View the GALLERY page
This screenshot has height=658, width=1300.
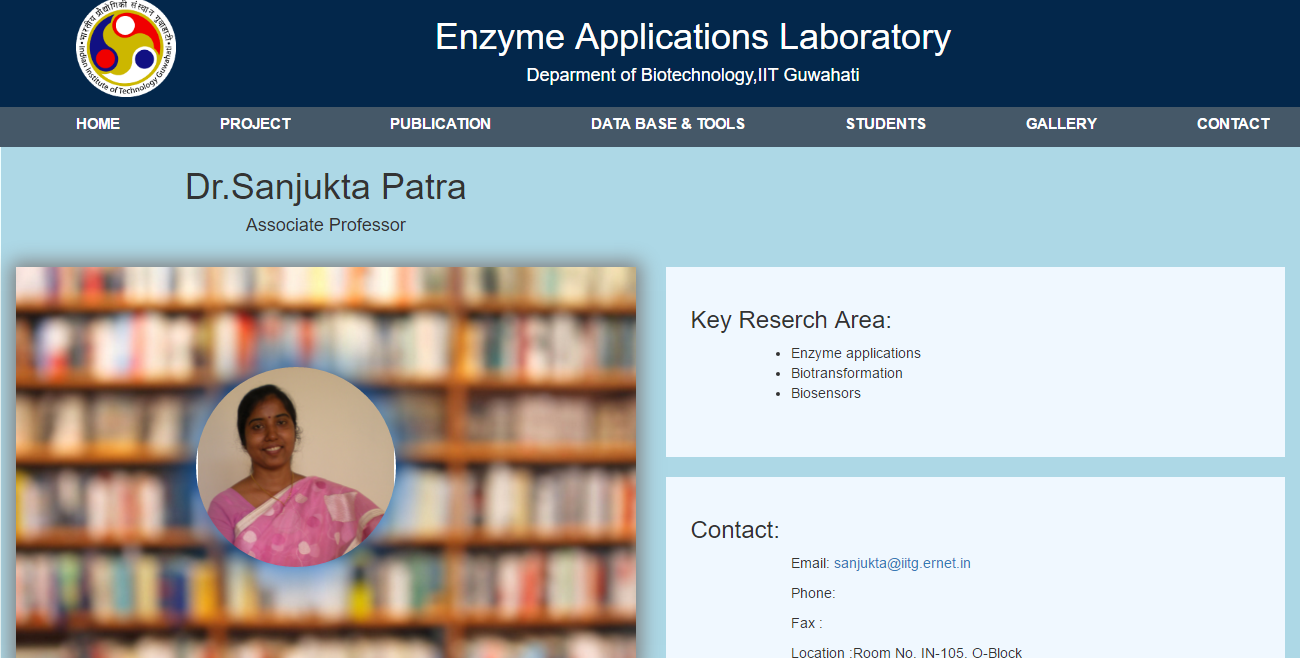point(1061,124)
